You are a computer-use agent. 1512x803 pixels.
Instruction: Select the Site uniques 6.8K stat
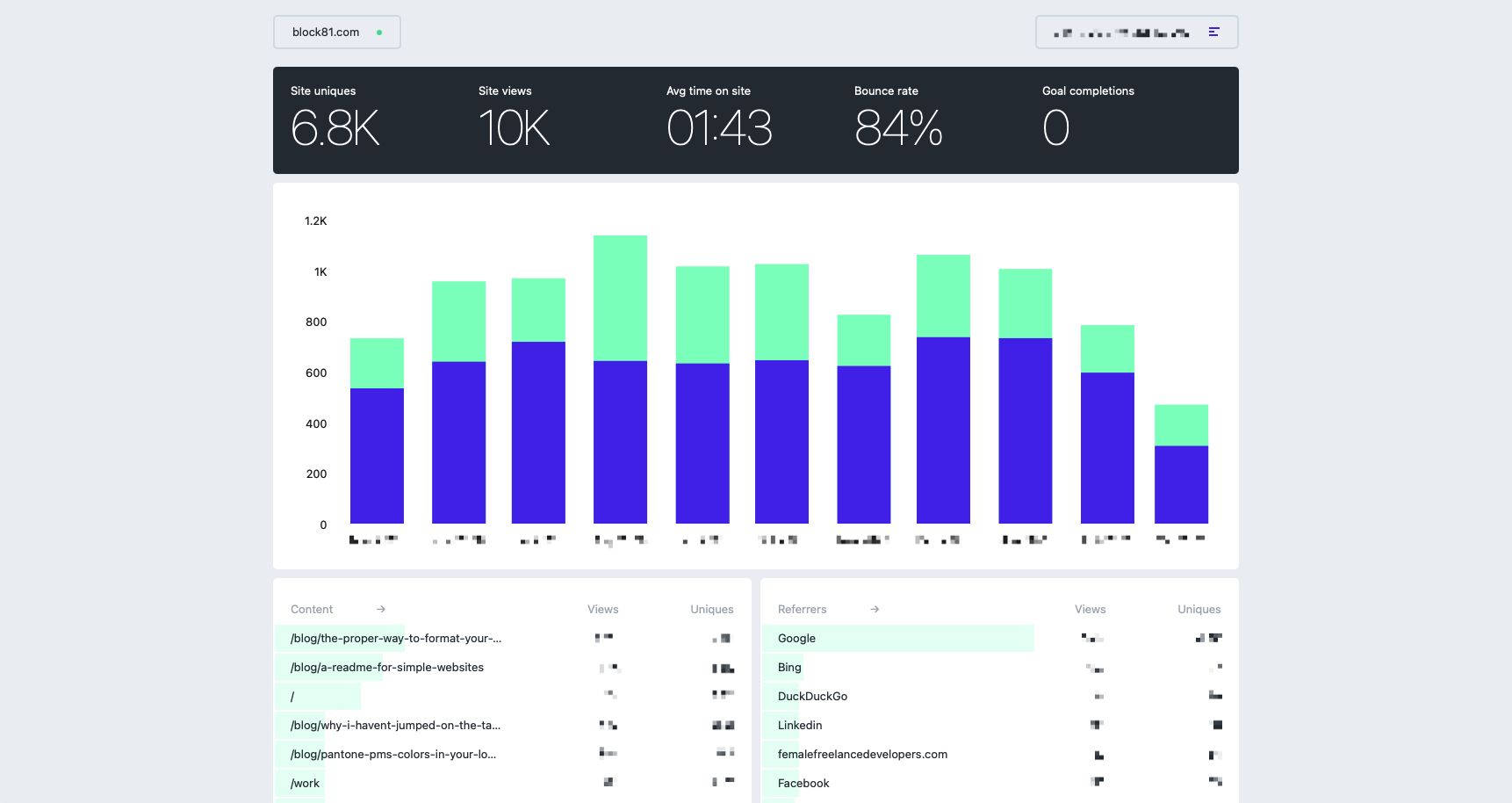(x=335, y=119)
